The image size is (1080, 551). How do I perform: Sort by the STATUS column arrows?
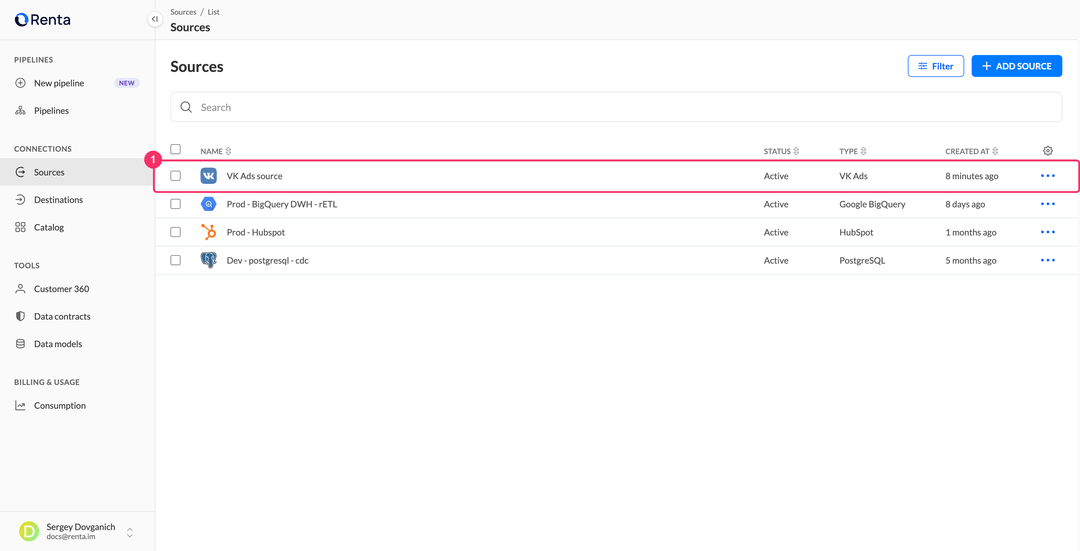click(x=796, y=151)
